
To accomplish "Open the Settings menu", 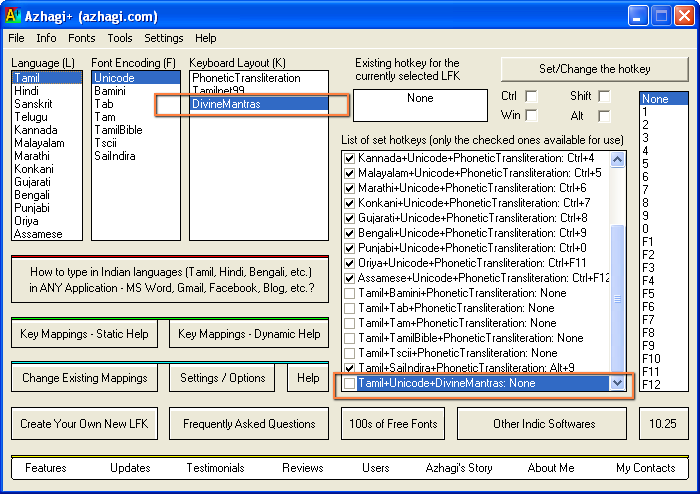I will pyautogui.click(x=163, y=38).
